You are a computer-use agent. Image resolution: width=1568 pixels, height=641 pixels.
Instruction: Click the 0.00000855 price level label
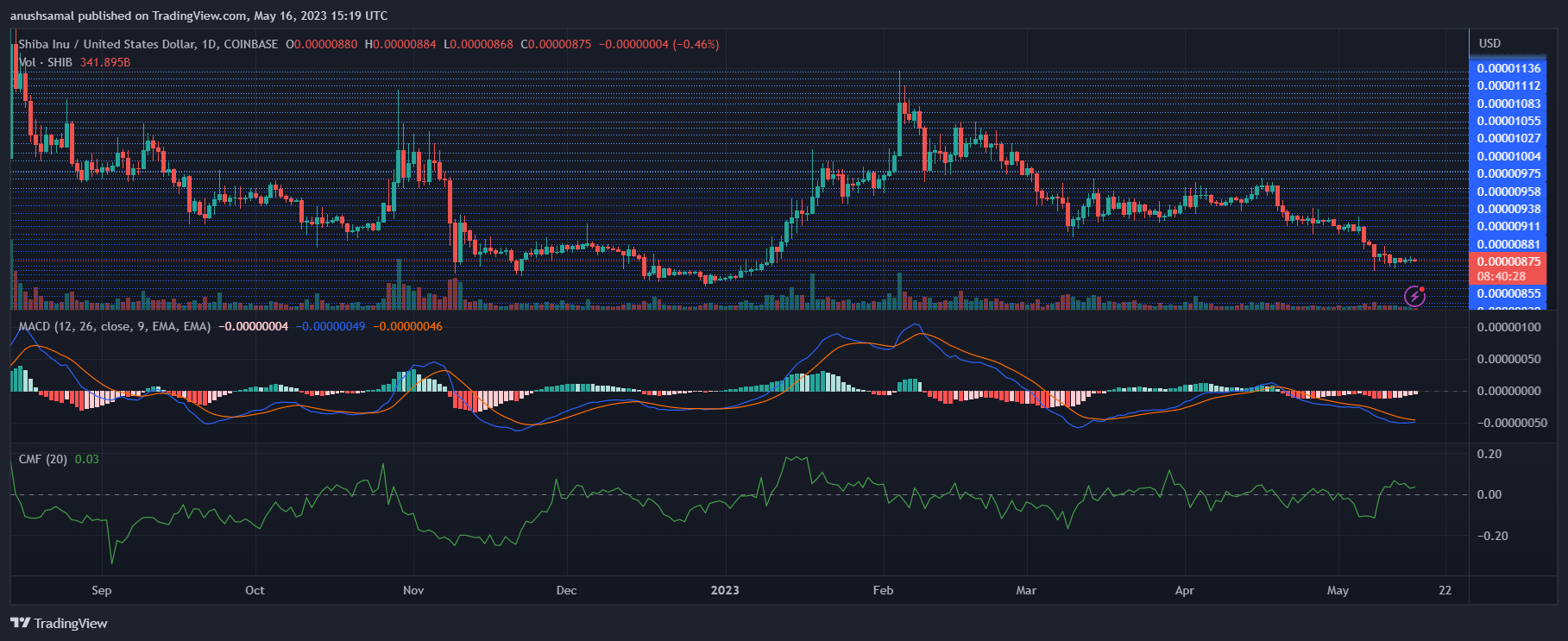pyautogui.click(x=1508, y=293)
